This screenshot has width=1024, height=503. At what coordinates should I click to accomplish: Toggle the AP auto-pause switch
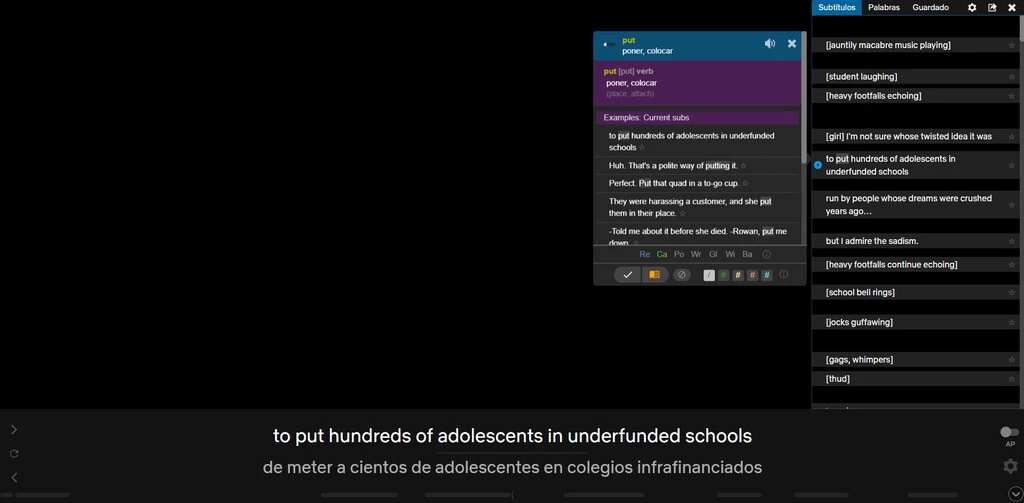click(1010, 432)
